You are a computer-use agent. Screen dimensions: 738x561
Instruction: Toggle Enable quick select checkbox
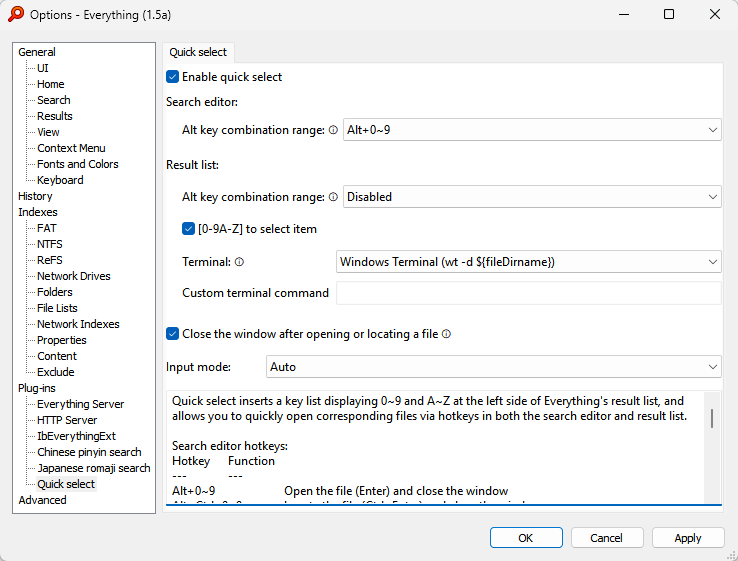[x=172, y=77]
